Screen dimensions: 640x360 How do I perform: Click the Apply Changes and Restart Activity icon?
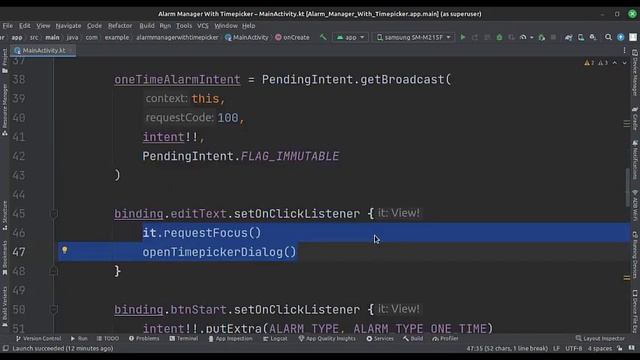(475, 37)
